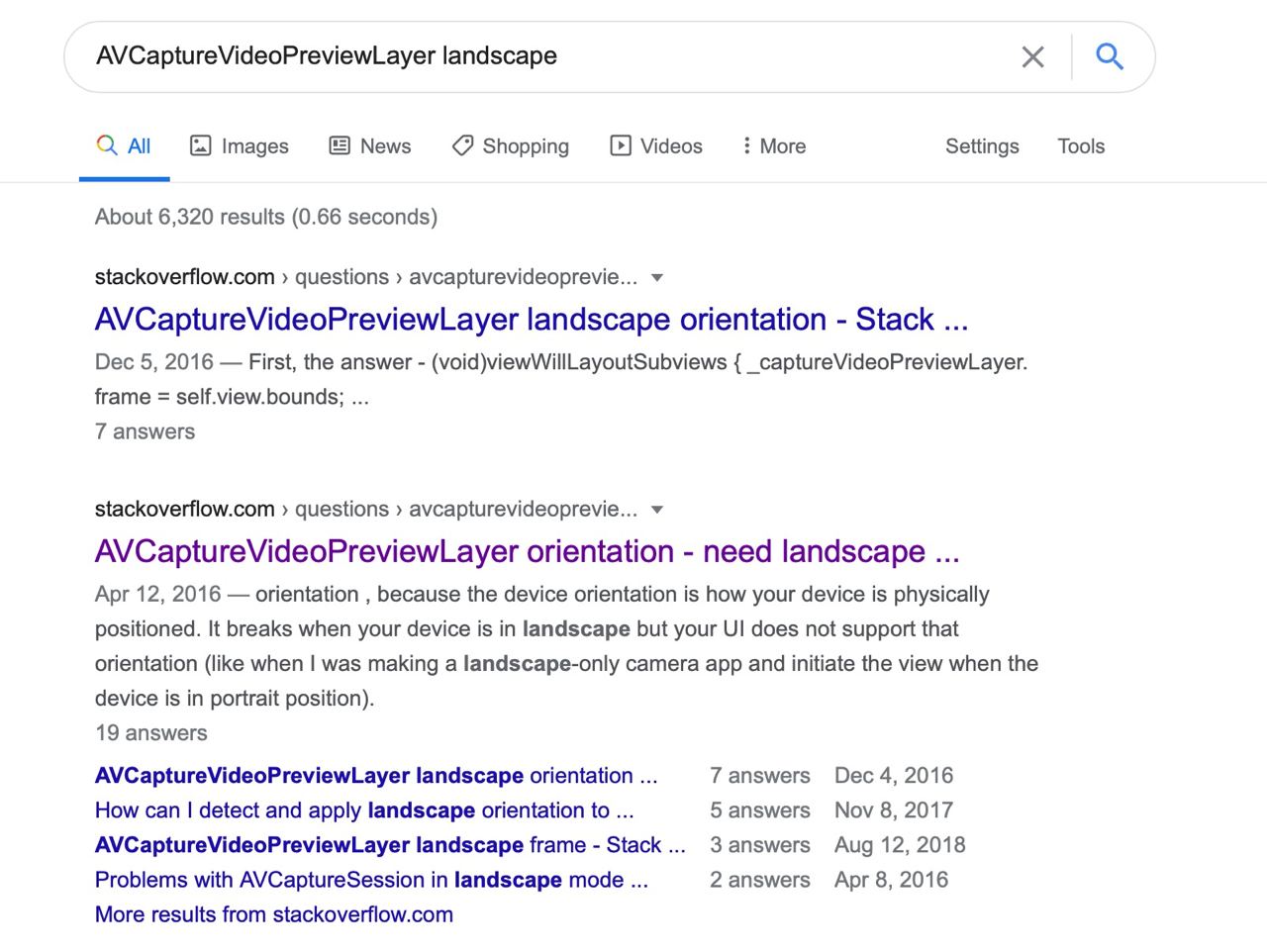1267x952 pixels.
Task: Click the '19 answers' text
Action: 151,733
